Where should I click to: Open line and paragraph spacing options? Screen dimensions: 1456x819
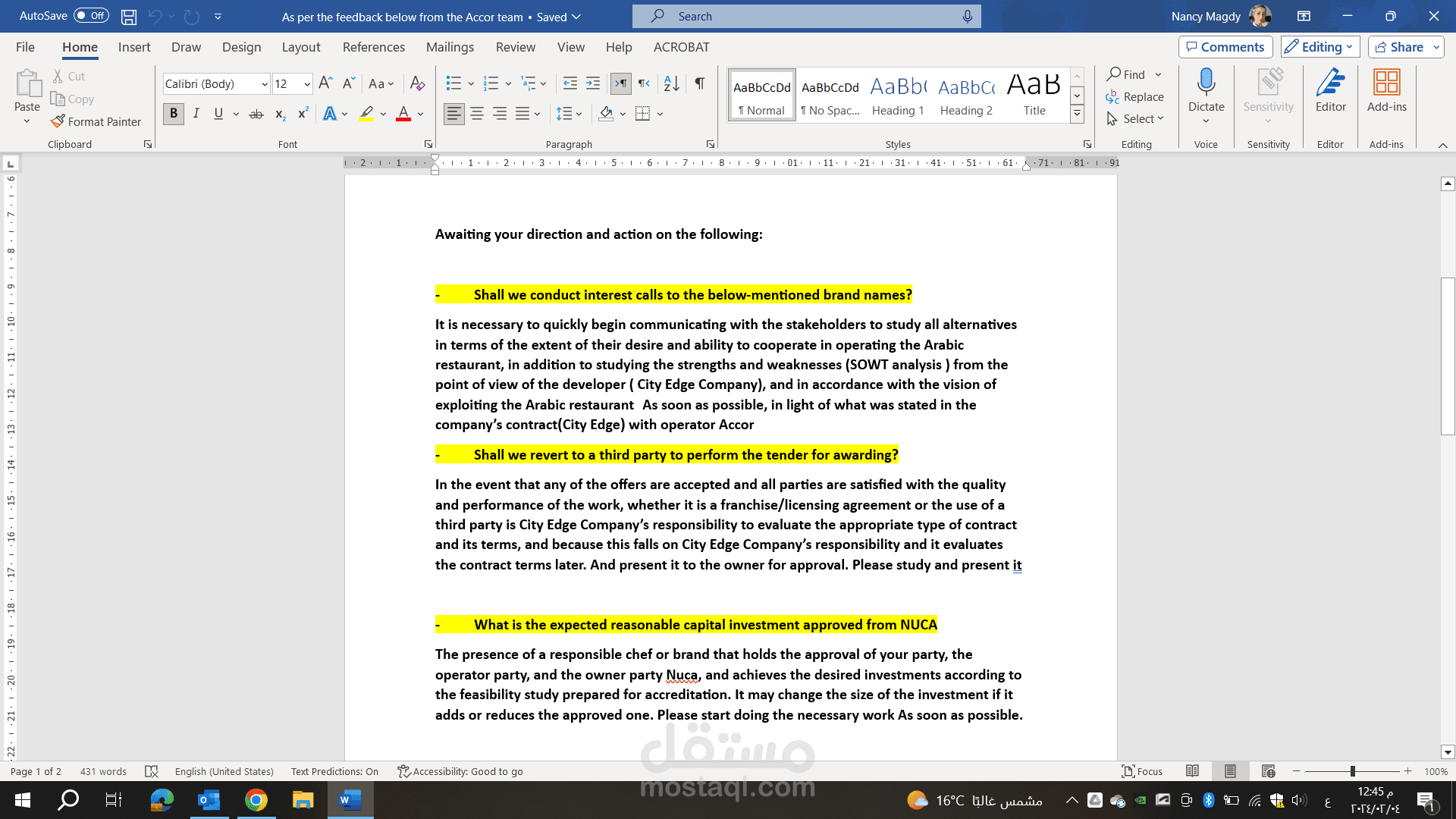569,114
